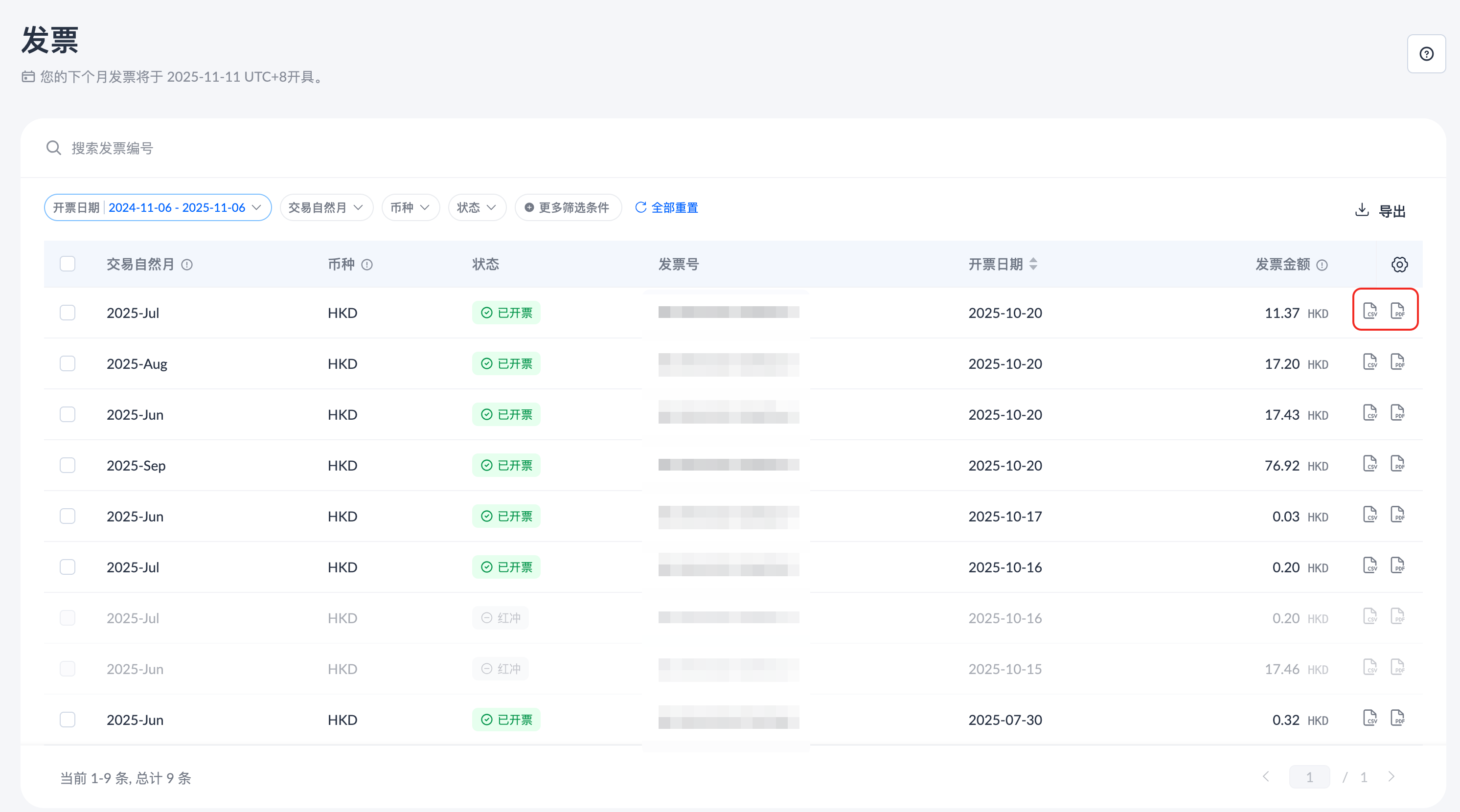Click 更多筛选条件 button

pos(568,207)
